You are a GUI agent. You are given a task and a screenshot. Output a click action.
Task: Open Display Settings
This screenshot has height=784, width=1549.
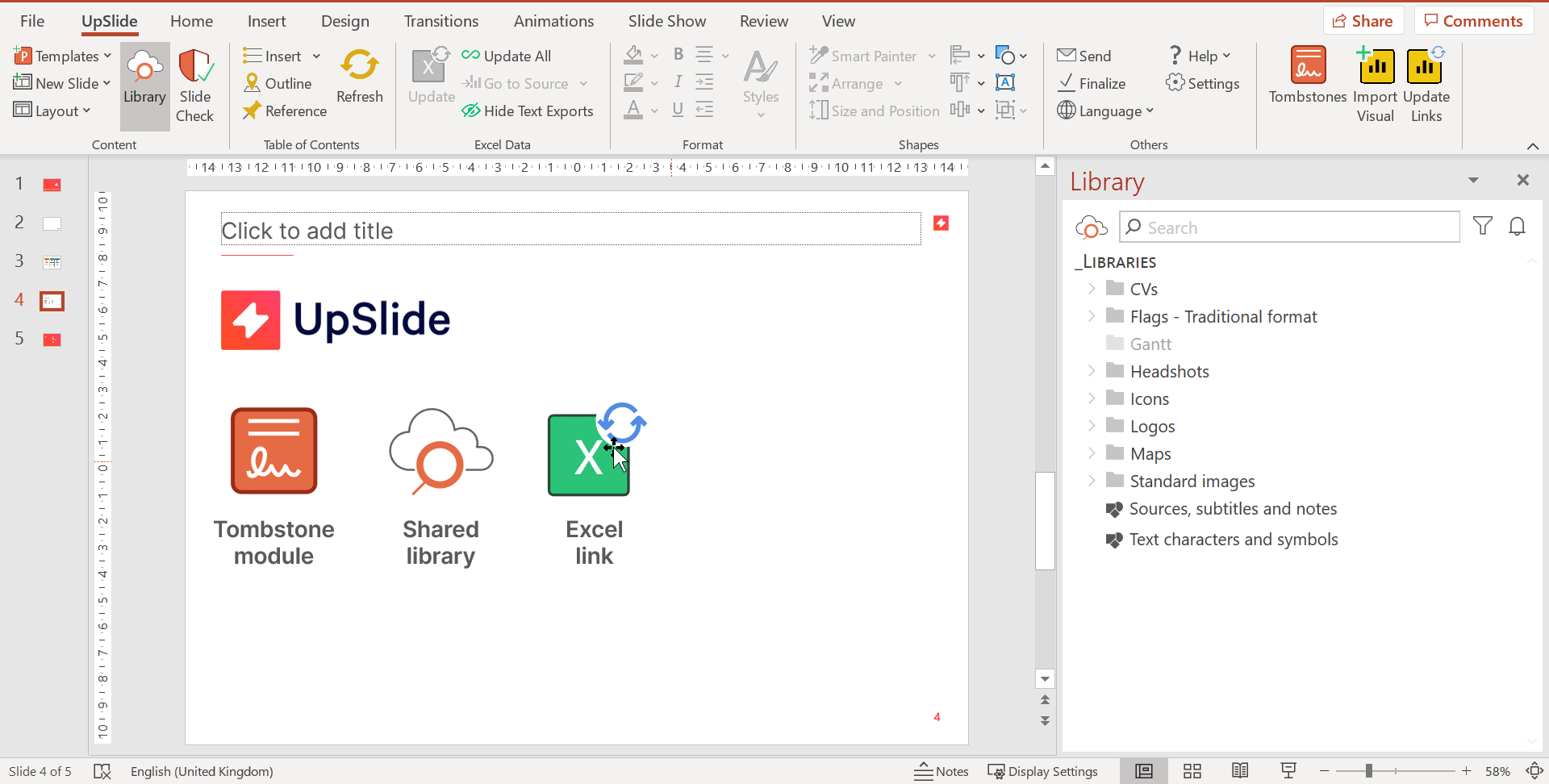pos(1042,771)
